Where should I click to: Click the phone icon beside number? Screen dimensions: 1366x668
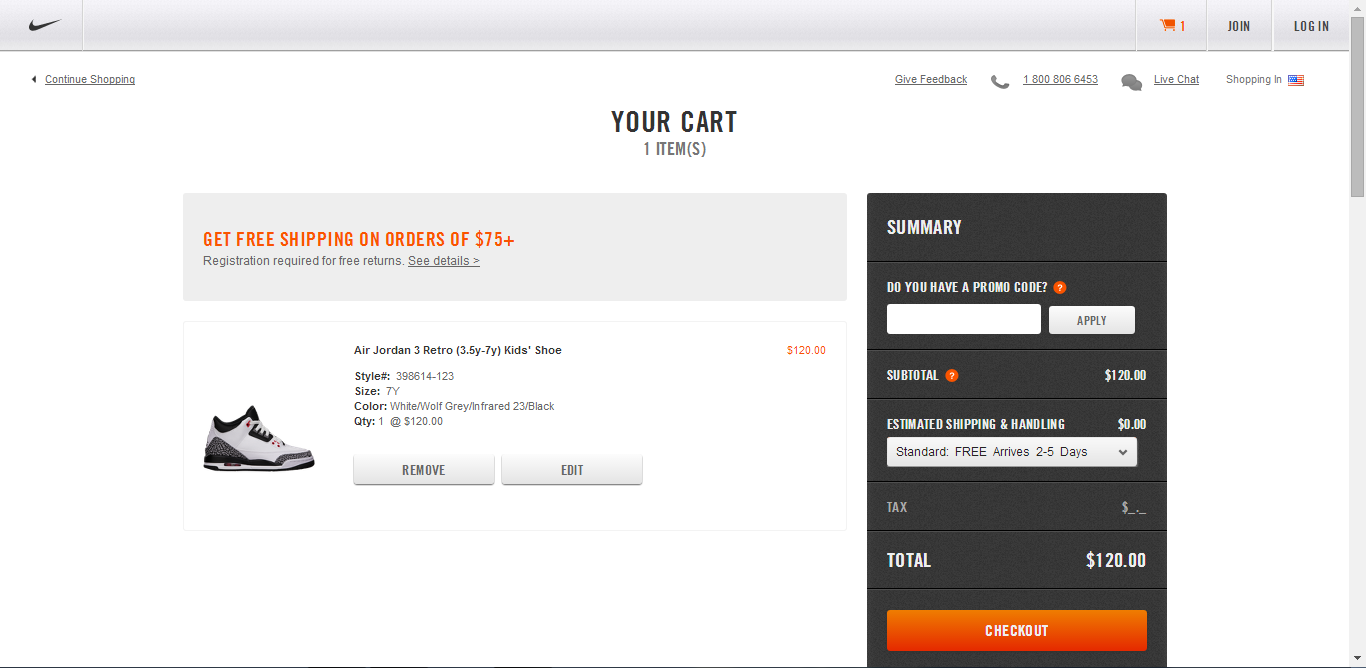1000,81
